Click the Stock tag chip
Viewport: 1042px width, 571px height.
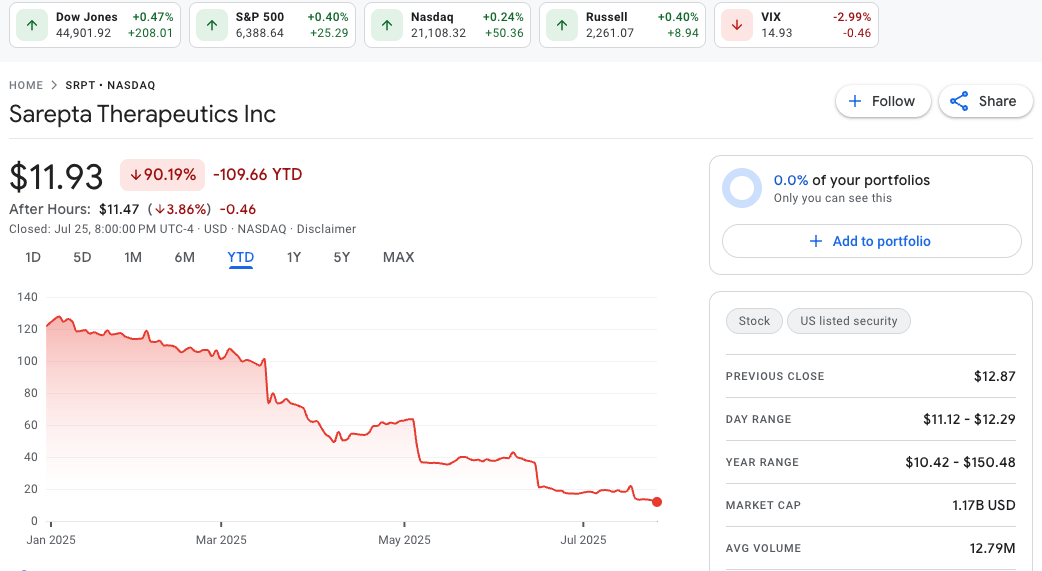tap(754, 321)
